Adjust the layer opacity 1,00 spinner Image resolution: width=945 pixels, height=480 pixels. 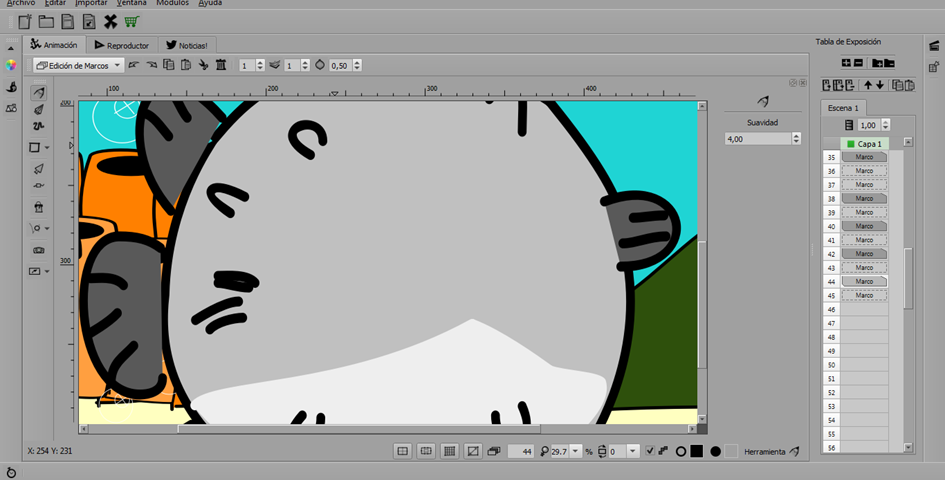pos(885,125)
